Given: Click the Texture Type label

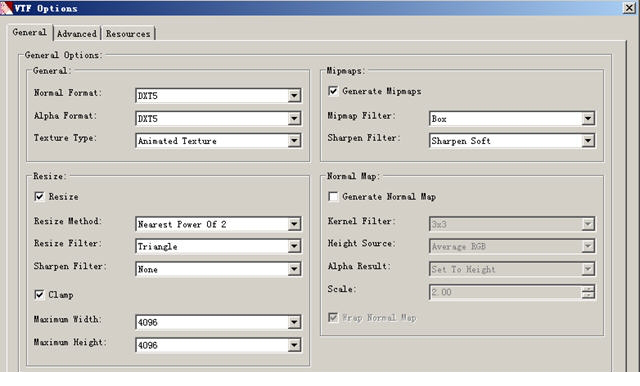Looking at the screenshot, I should click(x=65, y=138).
